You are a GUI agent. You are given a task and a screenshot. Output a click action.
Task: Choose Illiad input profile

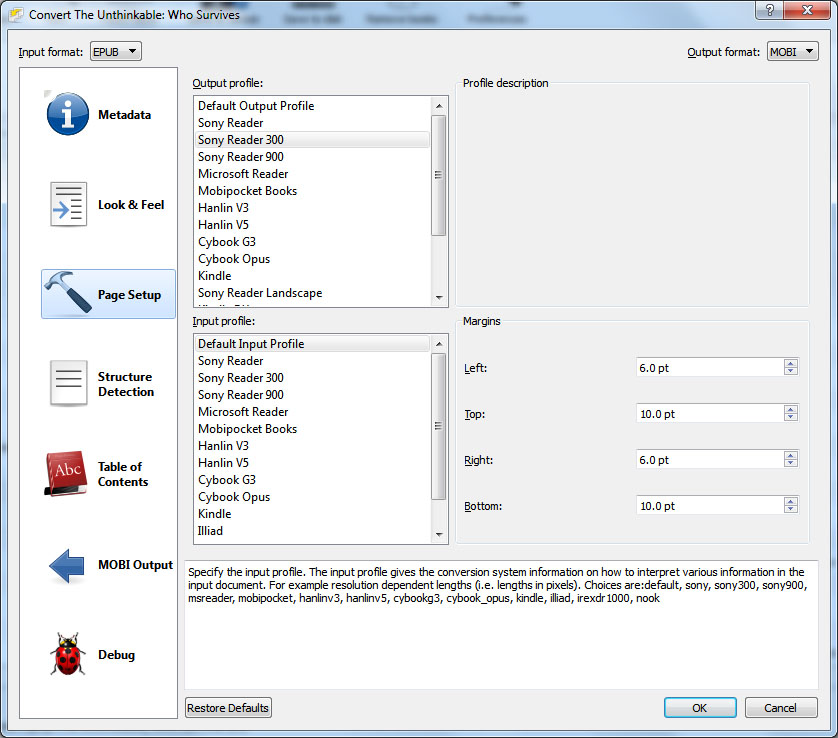312,531
